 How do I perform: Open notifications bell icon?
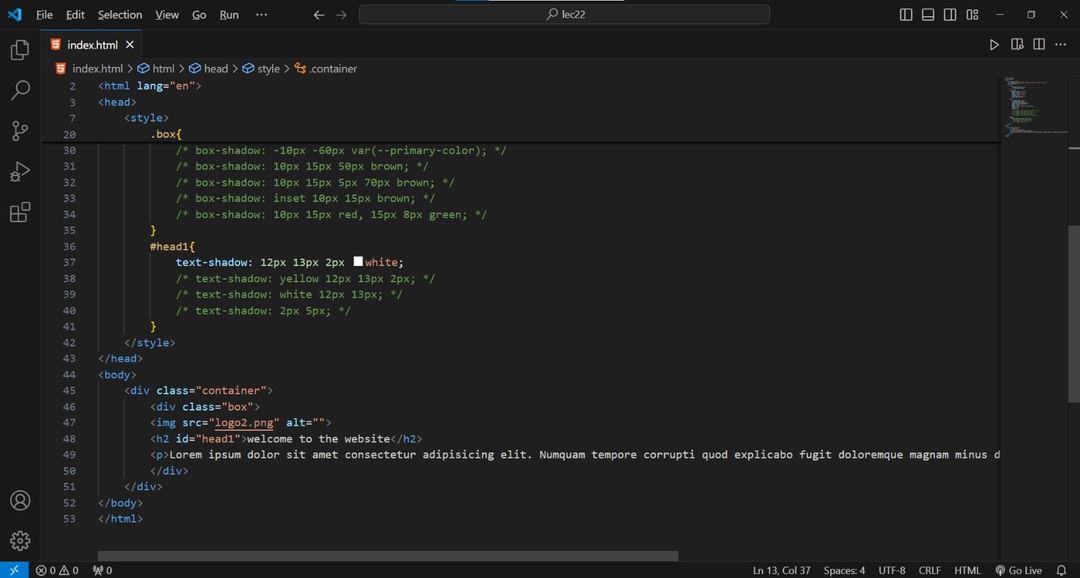pyautogui.click(x=1061, y=570)
